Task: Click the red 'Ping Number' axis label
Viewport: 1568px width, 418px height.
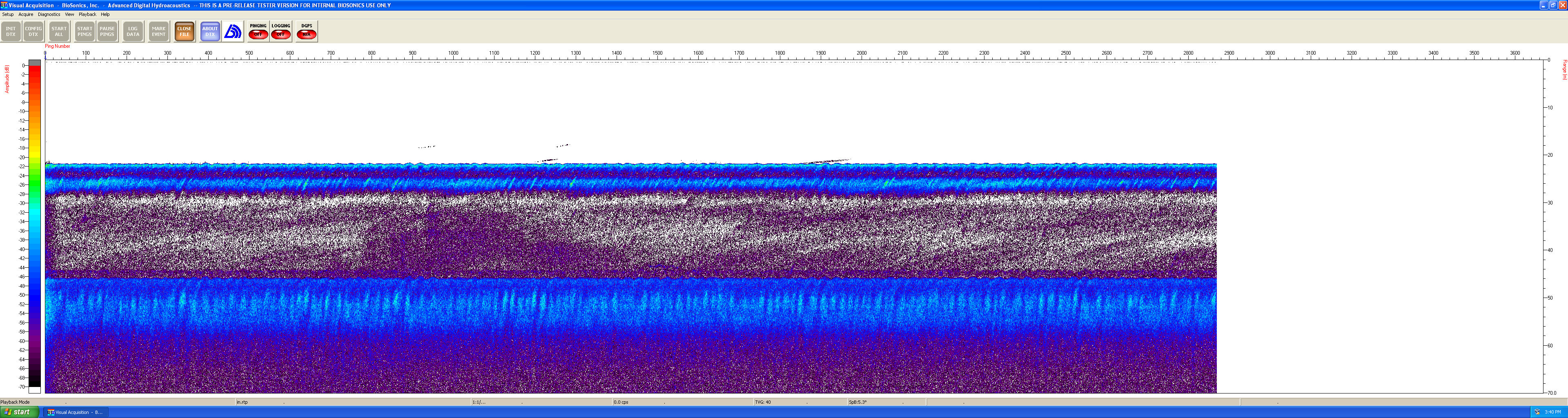Action: coord(57,46)
